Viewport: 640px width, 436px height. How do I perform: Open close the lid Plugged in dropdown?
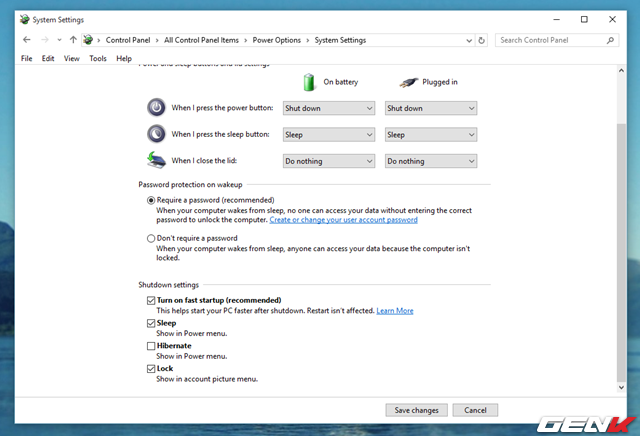click(x=431, y=161)
